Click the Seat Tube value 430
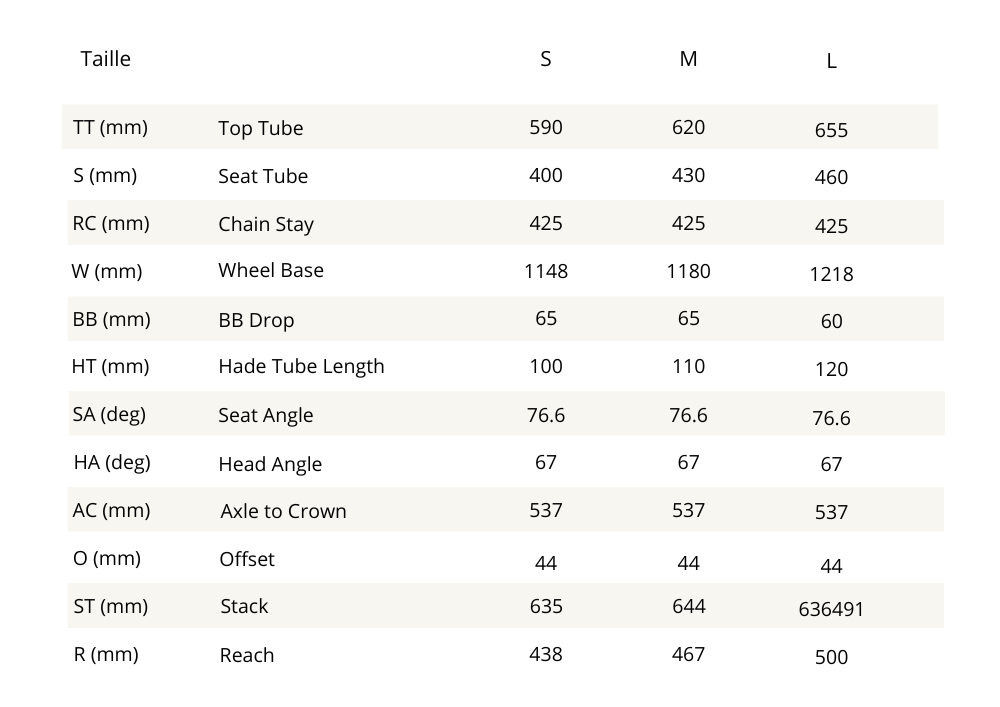The height and width of the screenshot is (707, 1000). (x=688, y=175)
